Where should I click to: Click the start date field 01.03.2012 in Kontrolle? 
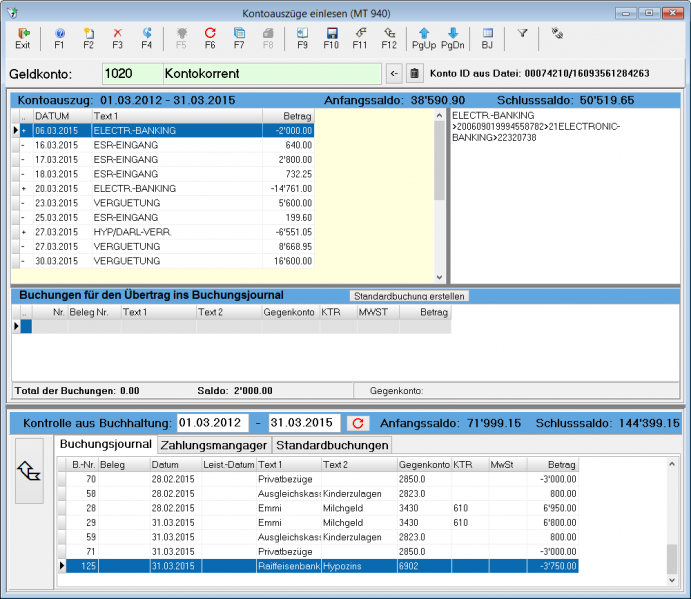(213, 423)
